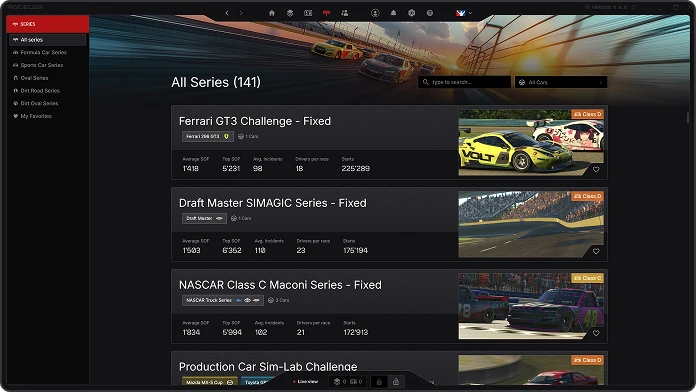This screenshot has width=696, height=392.
Task: Click the '3 Cars' count on the NASCAR card
Action: coord(278,300)
